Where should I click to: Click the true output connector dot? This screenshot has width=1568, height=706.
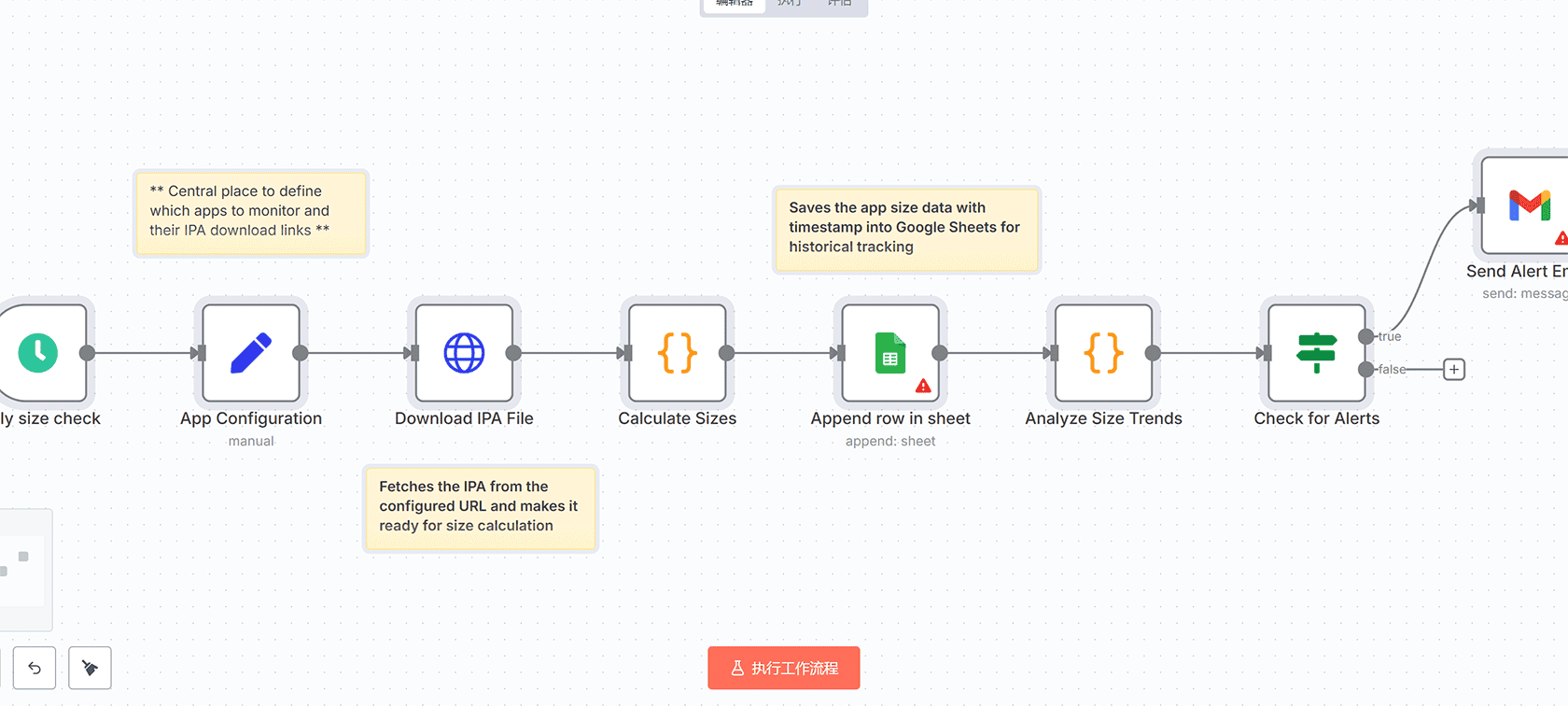coord(1366,336)
